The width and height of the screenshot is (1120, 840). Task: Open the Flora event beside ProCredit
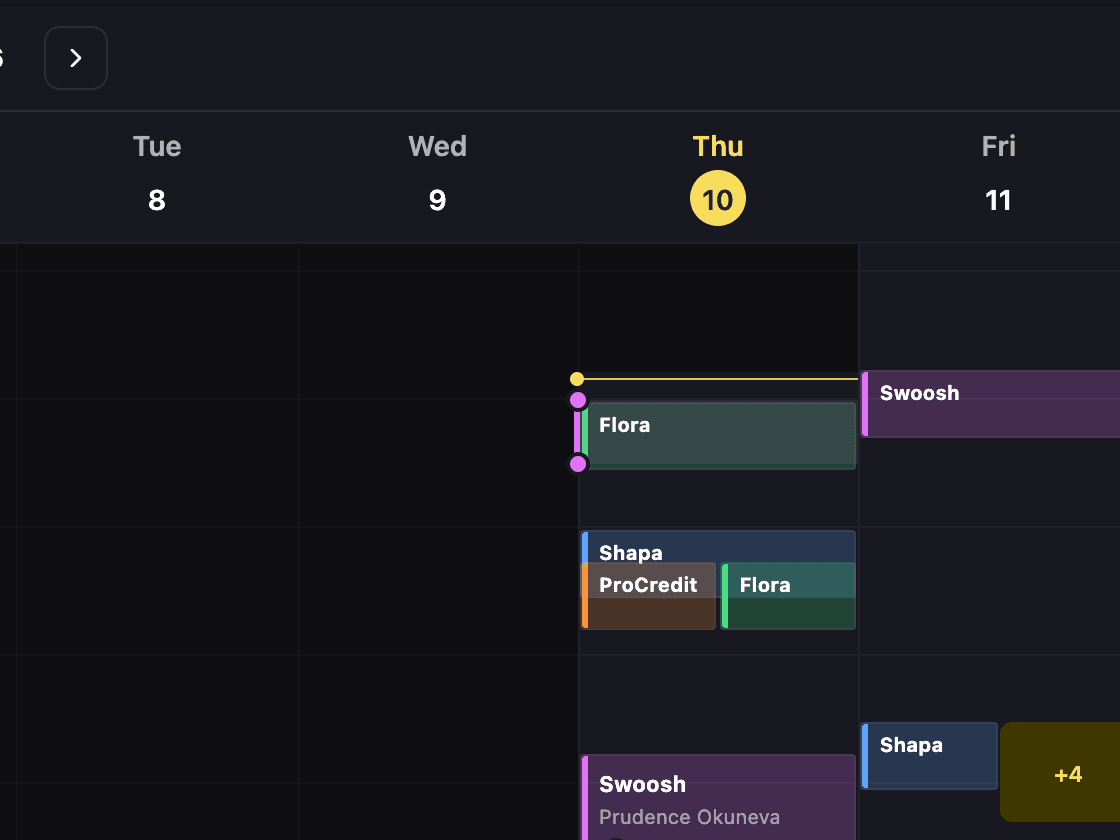pyautogui.click(x=789, y=596)
